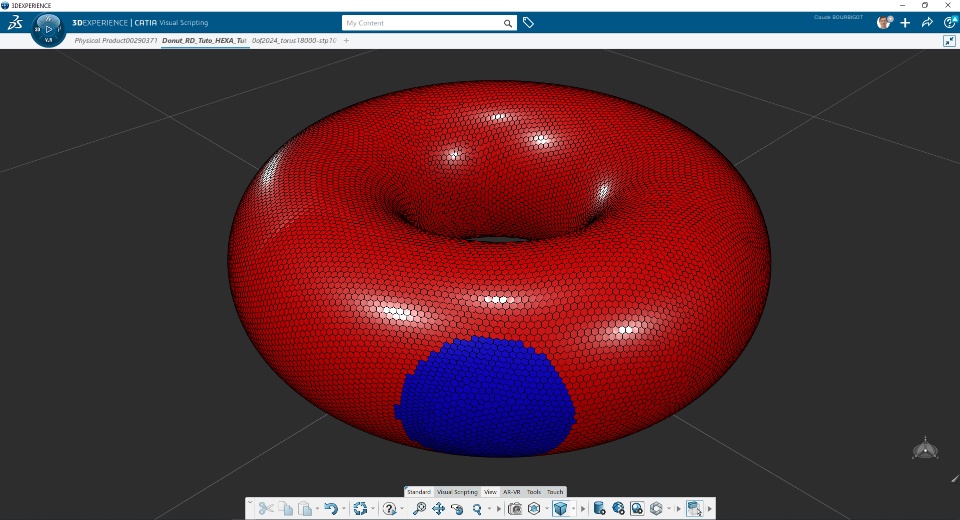Image resolution: width=960 pixels, height=520 pixels.
Task: Expand the Undo history dropdown arrow
Action: pyautogui.click(x=343, y=509)
